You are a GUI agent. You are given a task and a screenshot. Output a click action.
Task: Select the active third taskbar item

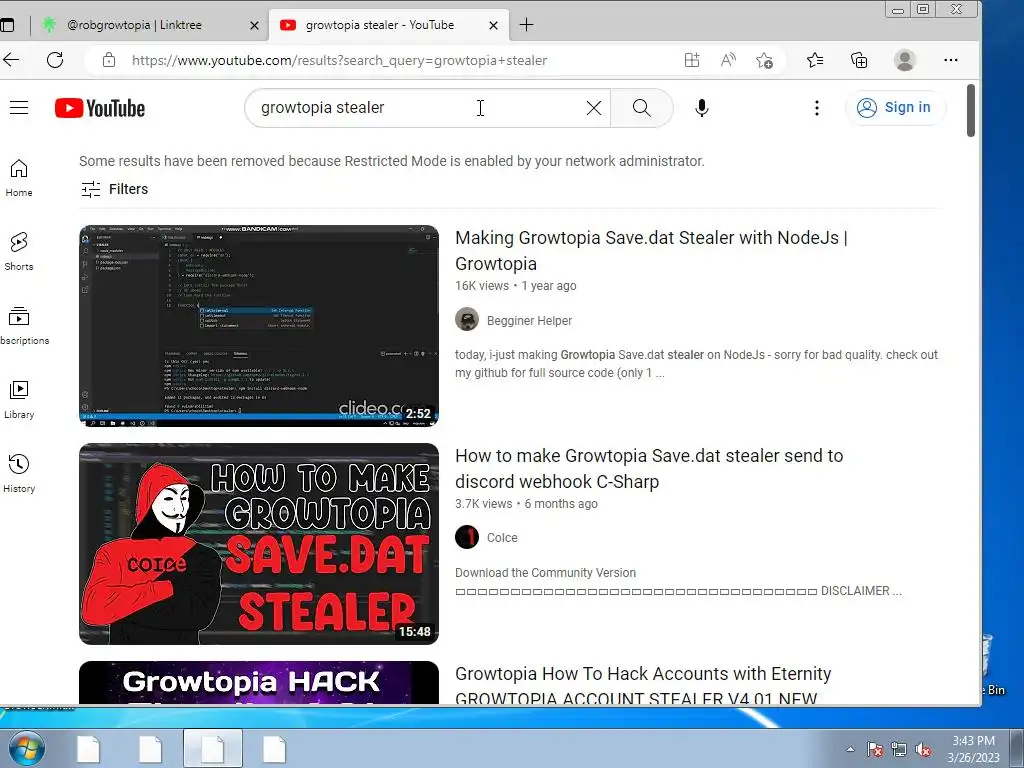[213, 749]
